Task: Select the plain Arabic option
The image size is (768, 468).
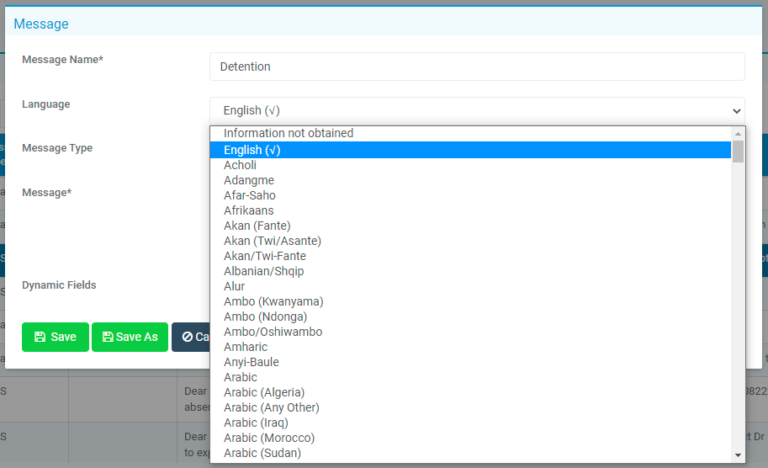Action: [x=240, y=377]
